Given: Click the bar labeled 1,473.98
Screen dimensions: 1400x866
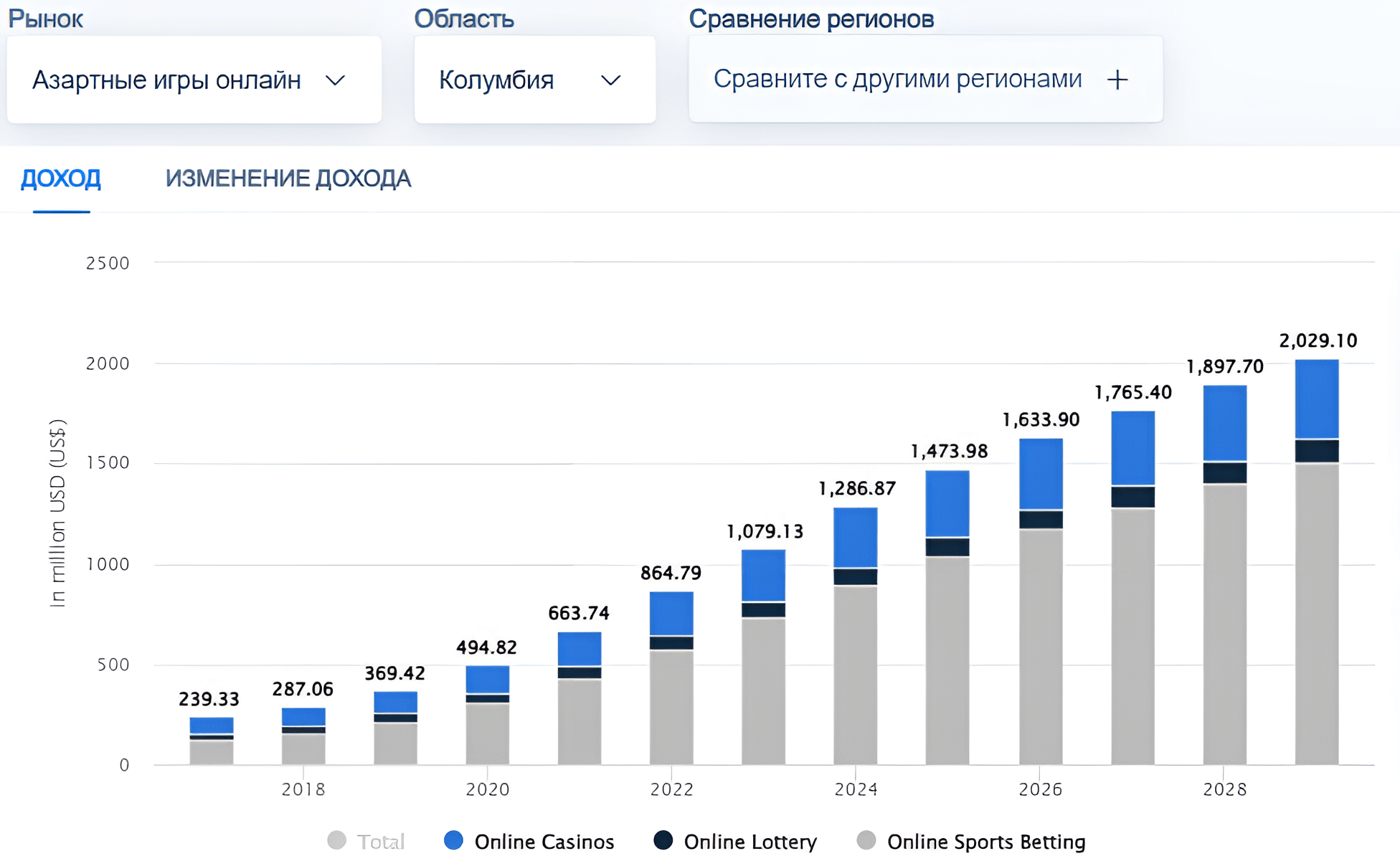Looking at the screenshot, I should tap(947, 618).
